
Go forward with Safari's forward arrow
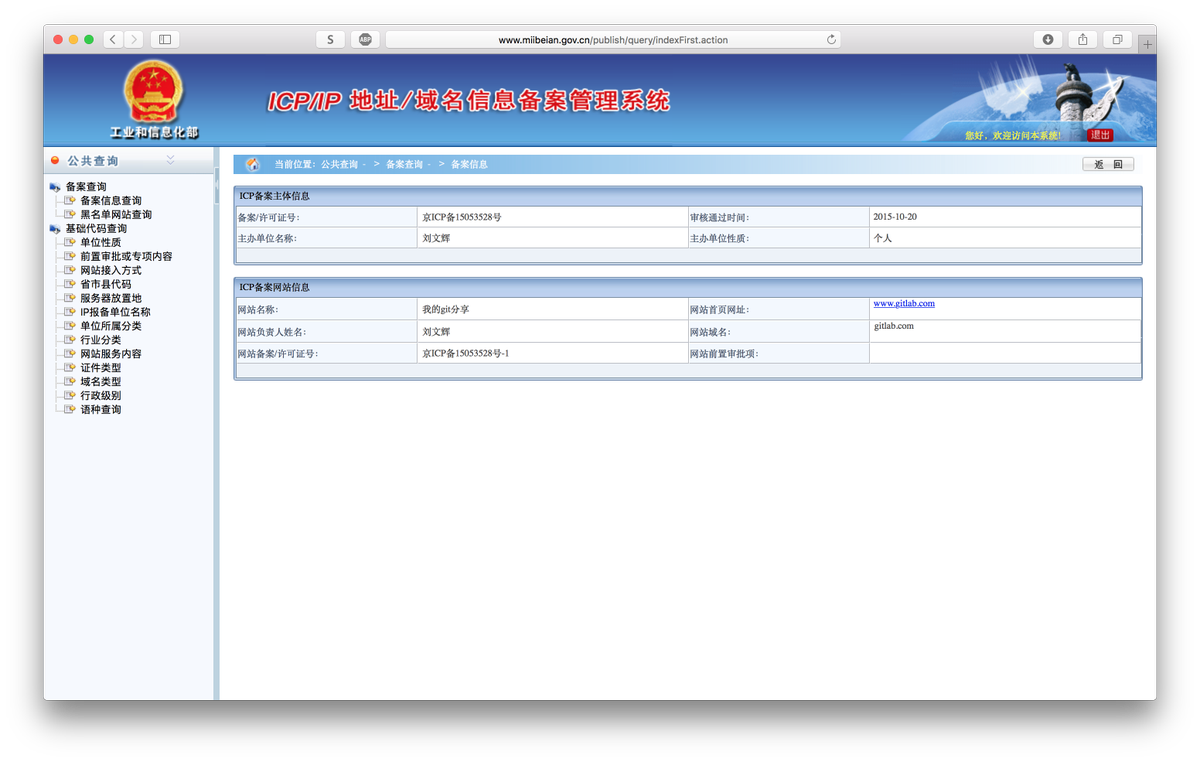click(134, 40)
